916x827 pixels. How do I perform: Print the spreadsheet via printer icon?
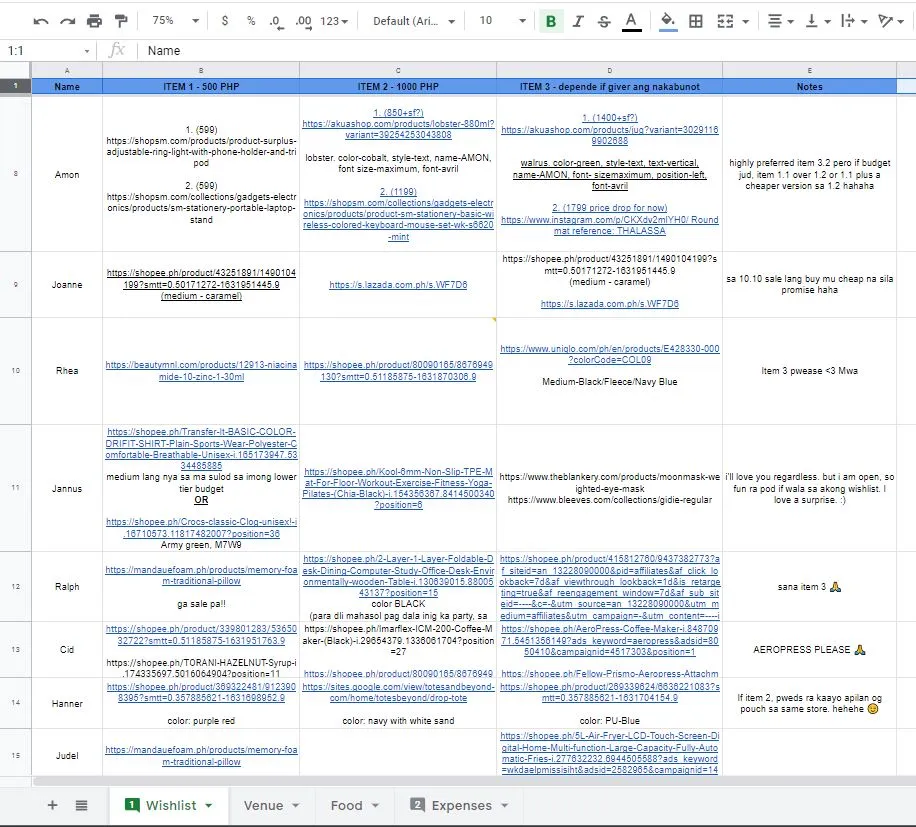click(94, 22)
